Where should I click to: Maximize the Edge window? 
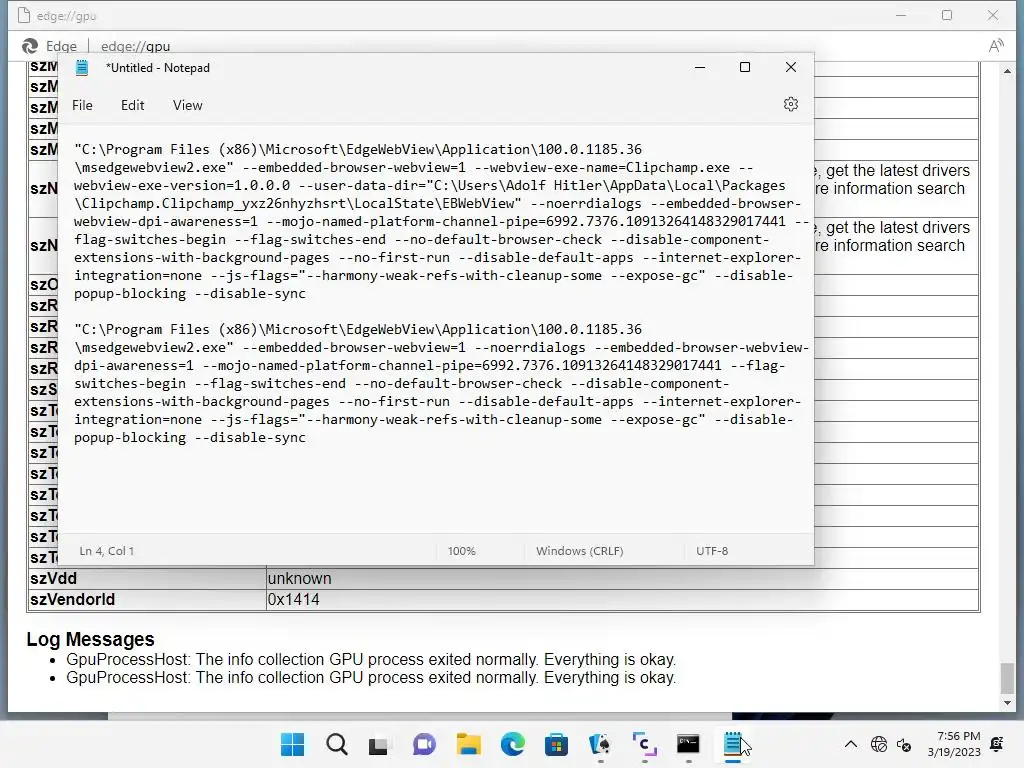click(x=947, y=15)
